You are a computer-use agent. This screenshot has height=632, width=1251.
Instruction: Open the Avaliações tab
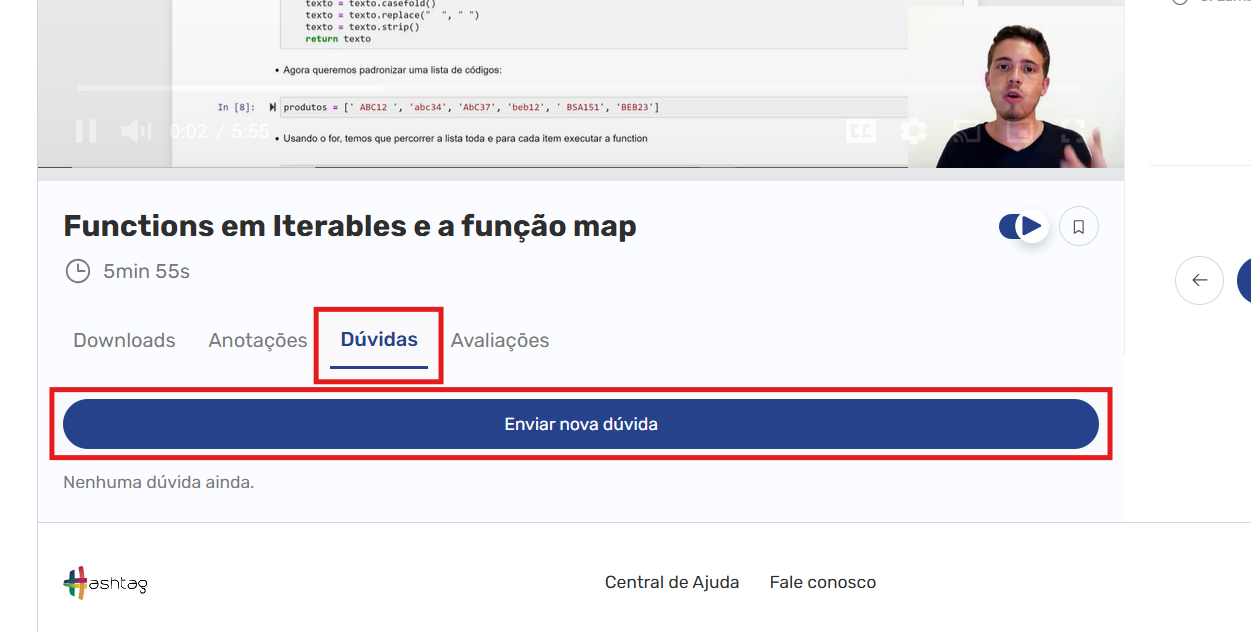click(x=500, y=341)
